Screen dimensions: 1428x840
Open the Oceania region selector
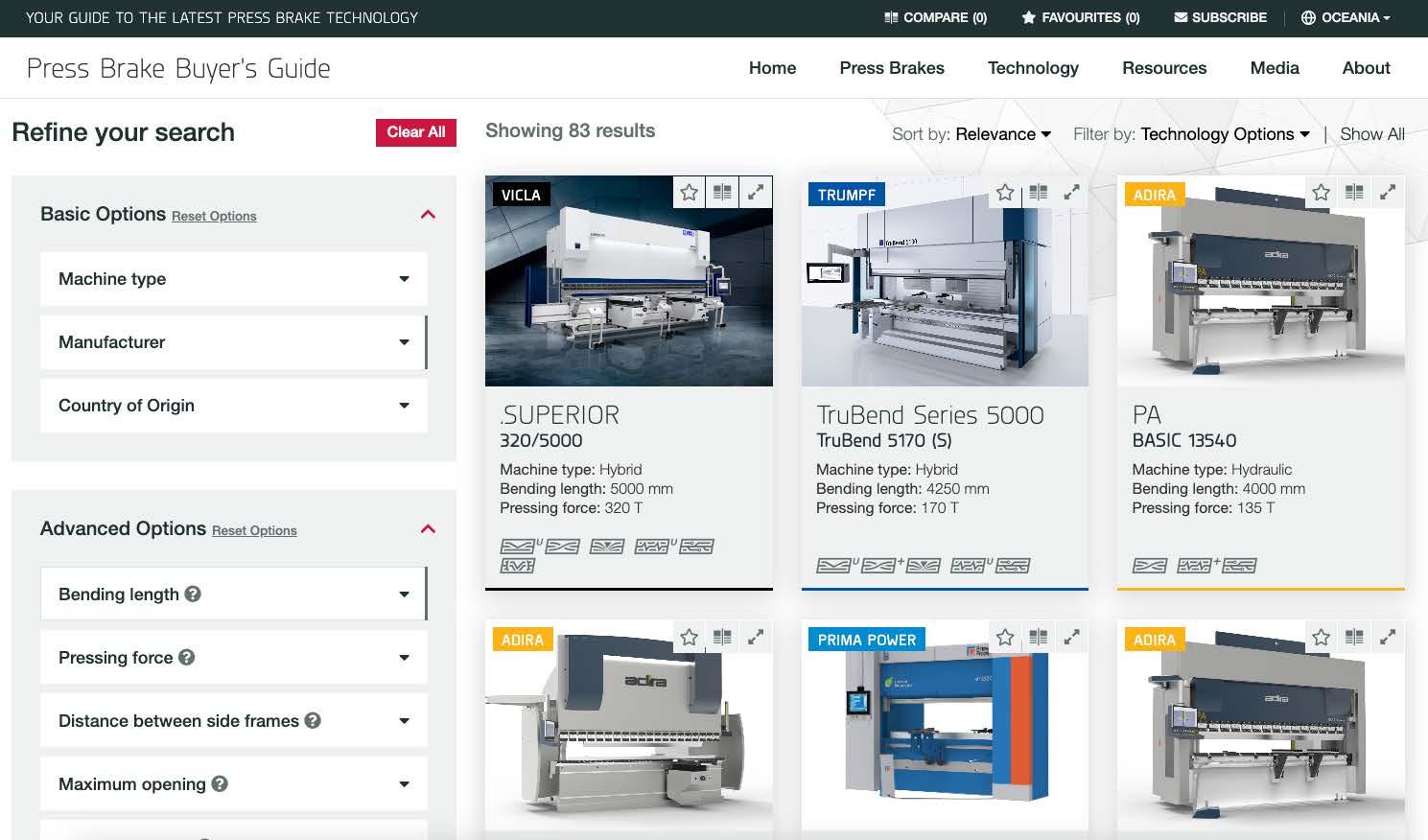pyautogui.click(x=1346, y=17)
